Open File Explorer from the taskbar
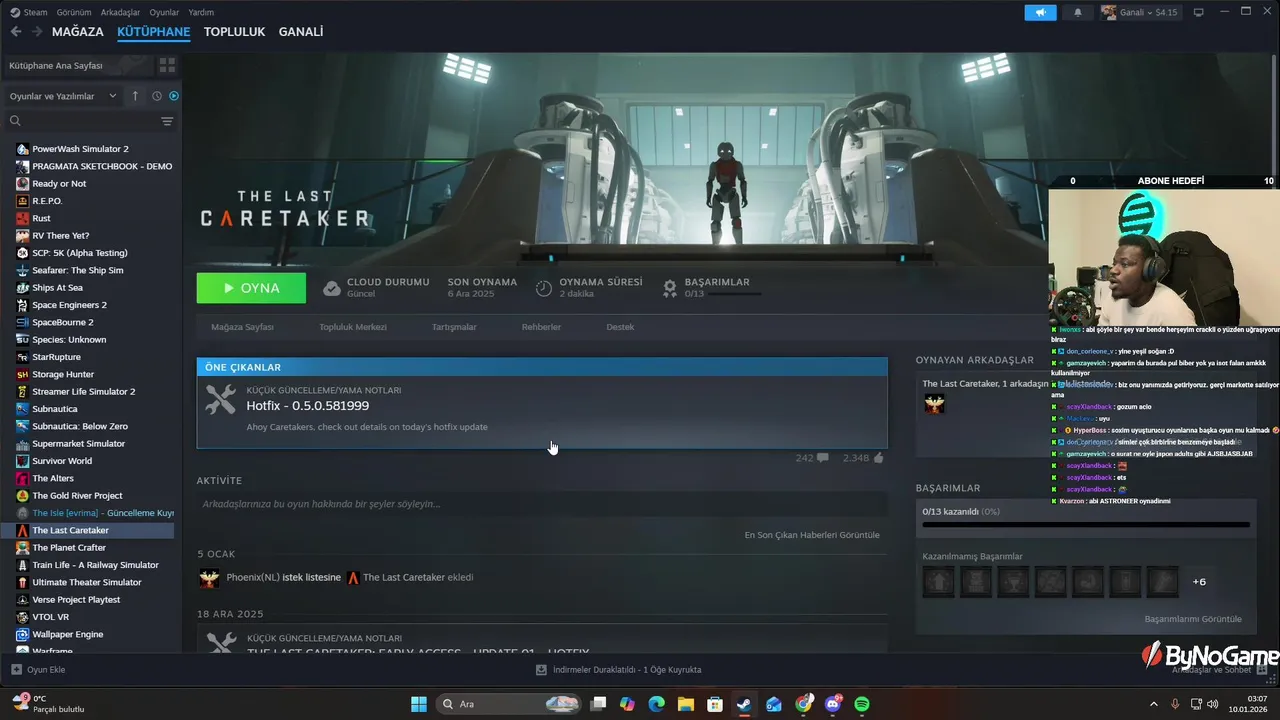Viewport: 1280px width, 720px height. pos(686,704)
